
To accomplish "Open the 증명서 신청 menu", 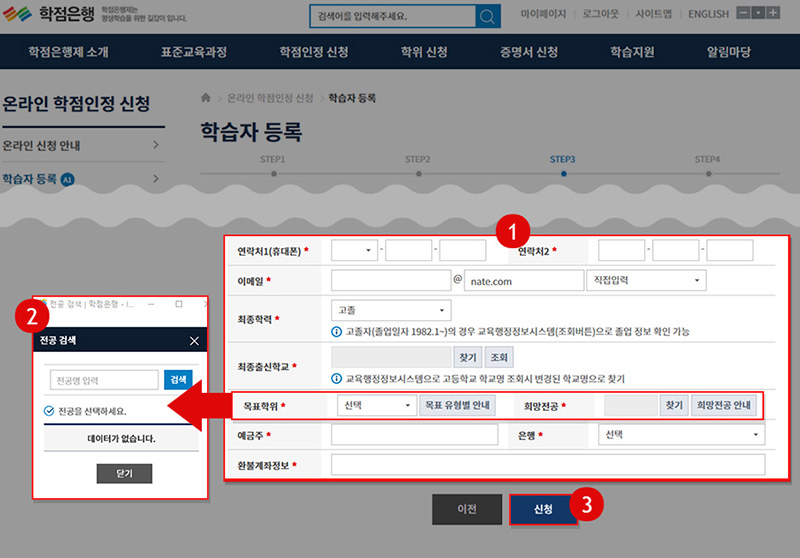I will point(529,52).
